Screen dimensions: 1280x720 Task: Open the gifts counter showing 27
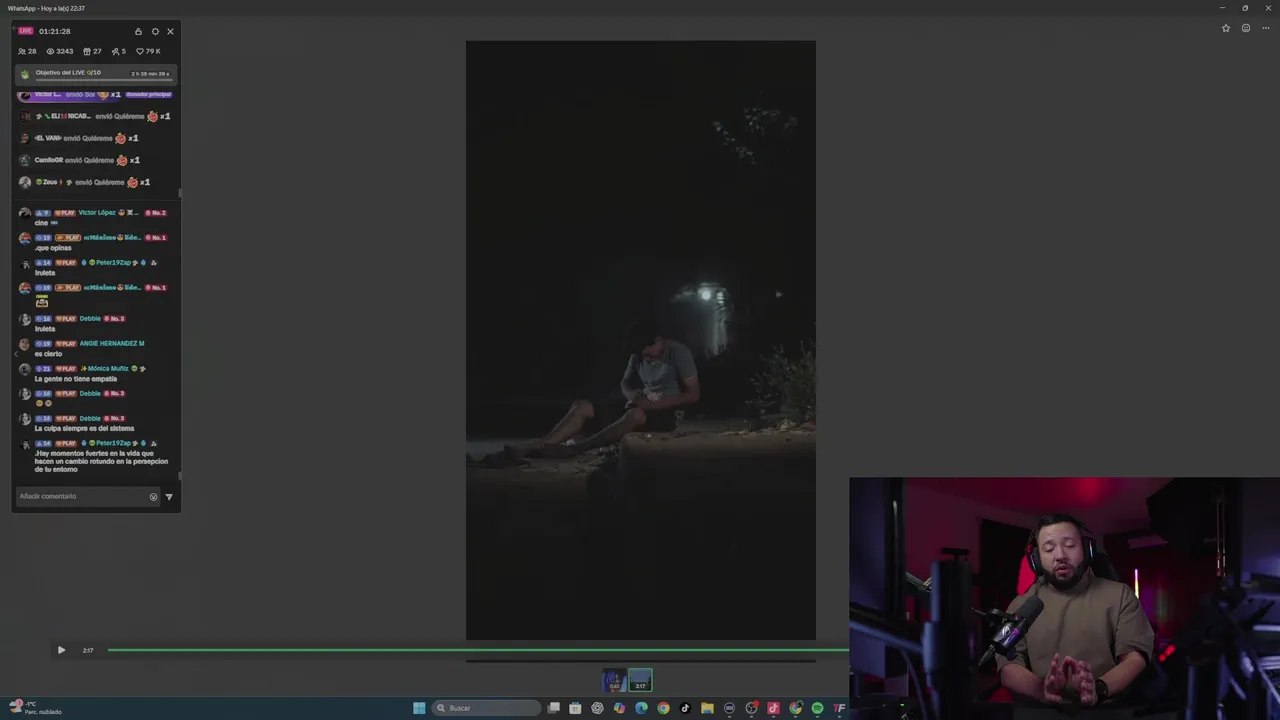coord(92,51)
